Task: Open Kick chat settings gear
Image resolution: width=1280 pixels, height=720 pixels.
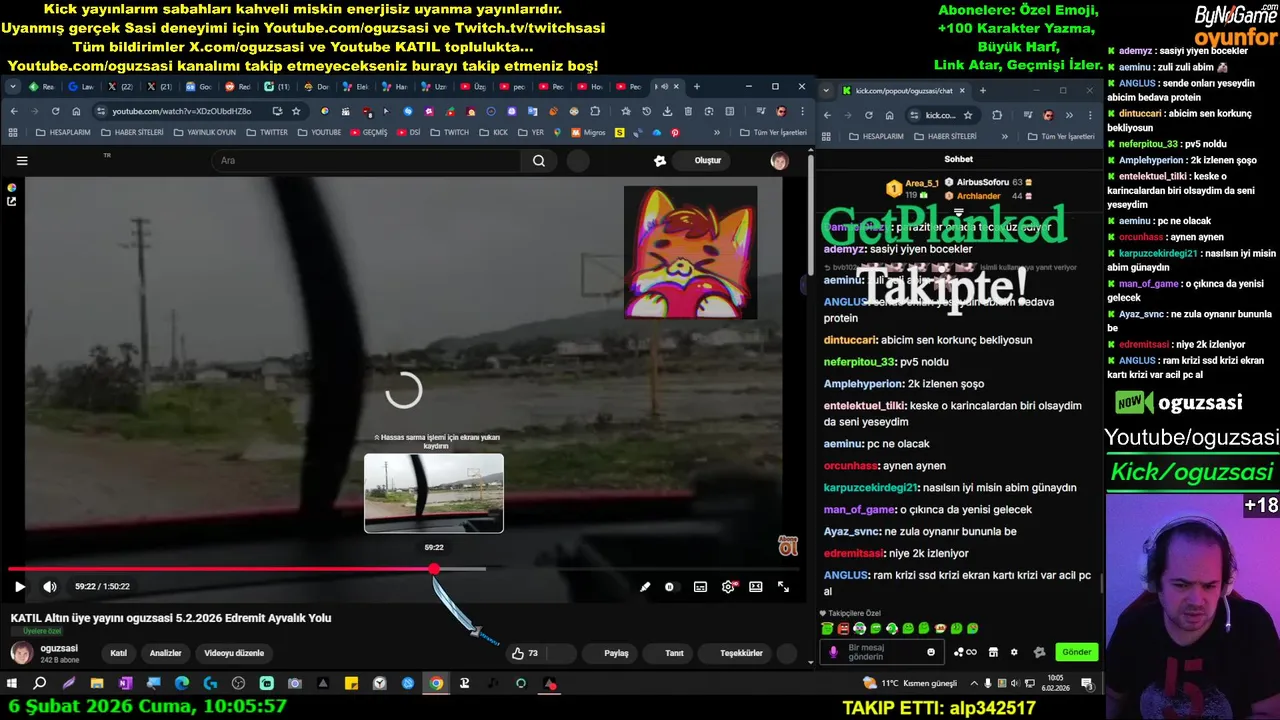Action: (x=1014, y=652)
